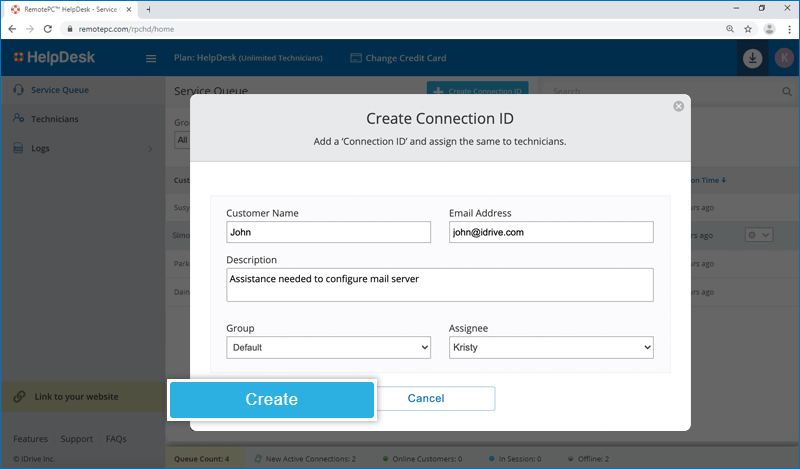Click Change Credit Card link
Viewport: 800px width, 469px height.
tap(405, 58)
